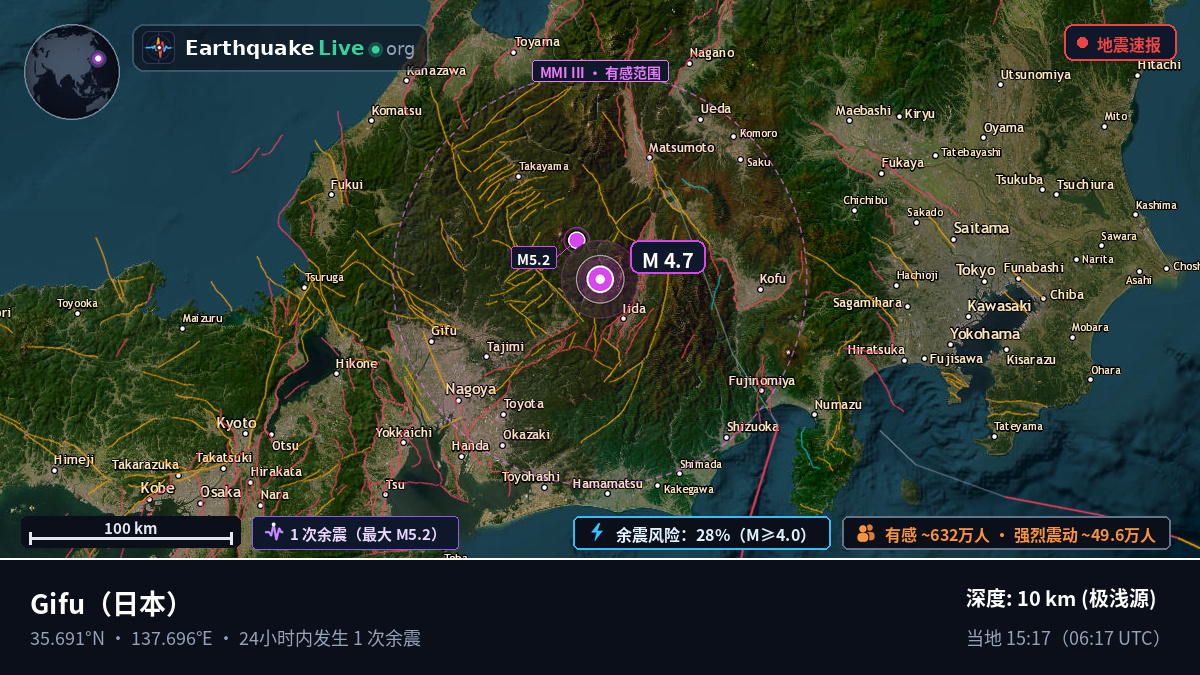Click the Kanazawa city label

click(x=436, y=71)
